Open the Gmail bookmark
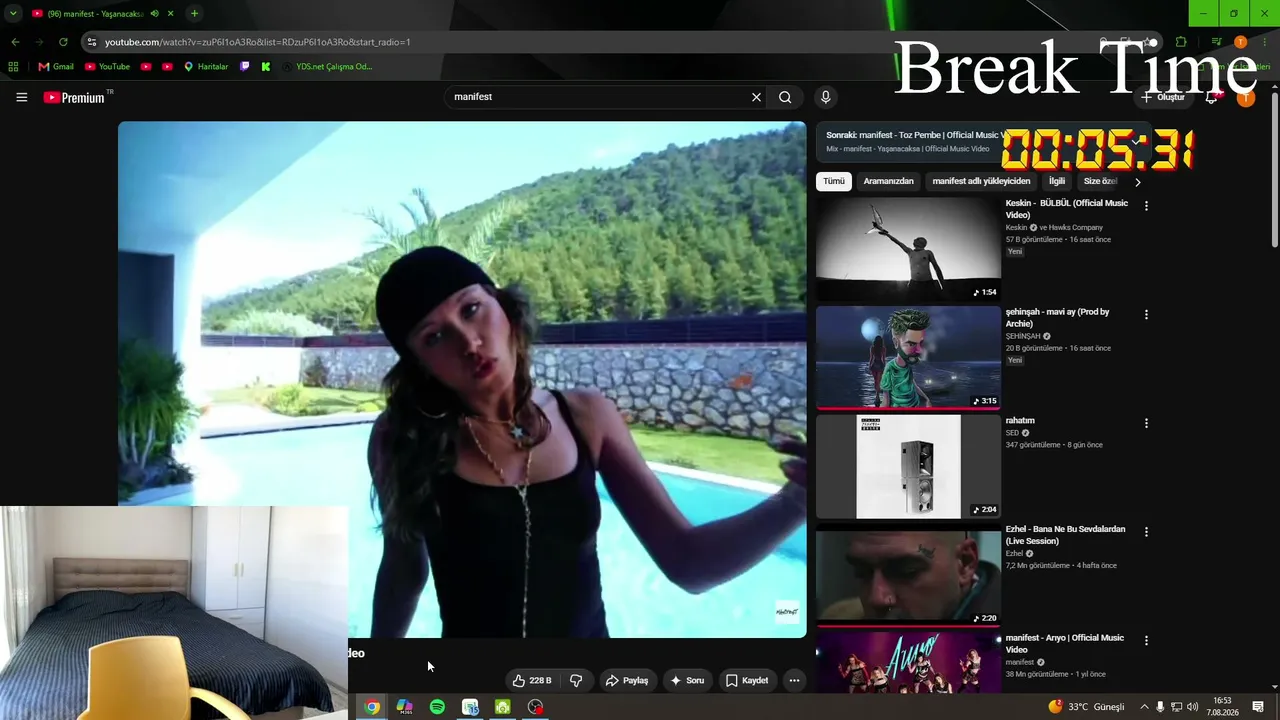1280x720 pixels. 56,67
